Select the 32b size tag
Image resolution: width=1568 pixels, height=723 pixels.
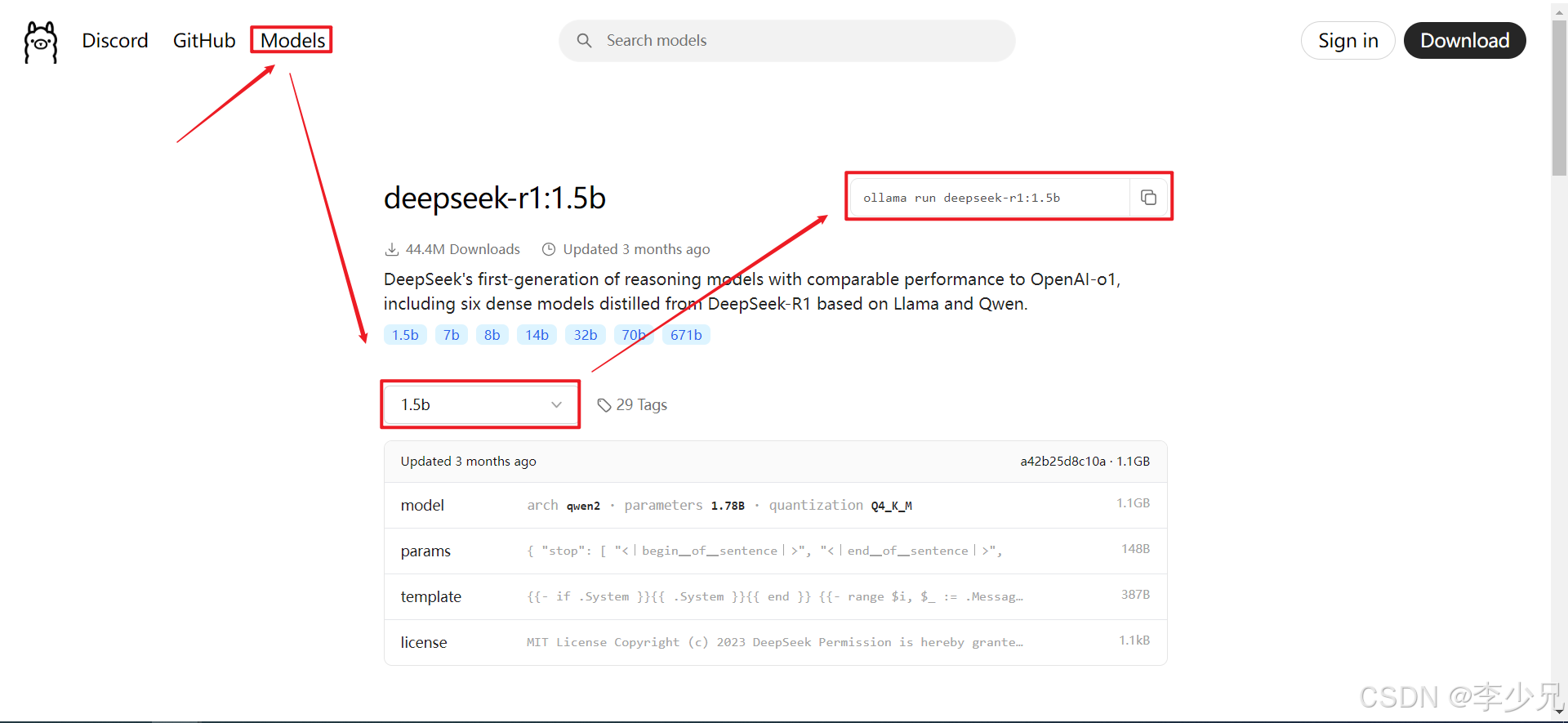[585, 335]
